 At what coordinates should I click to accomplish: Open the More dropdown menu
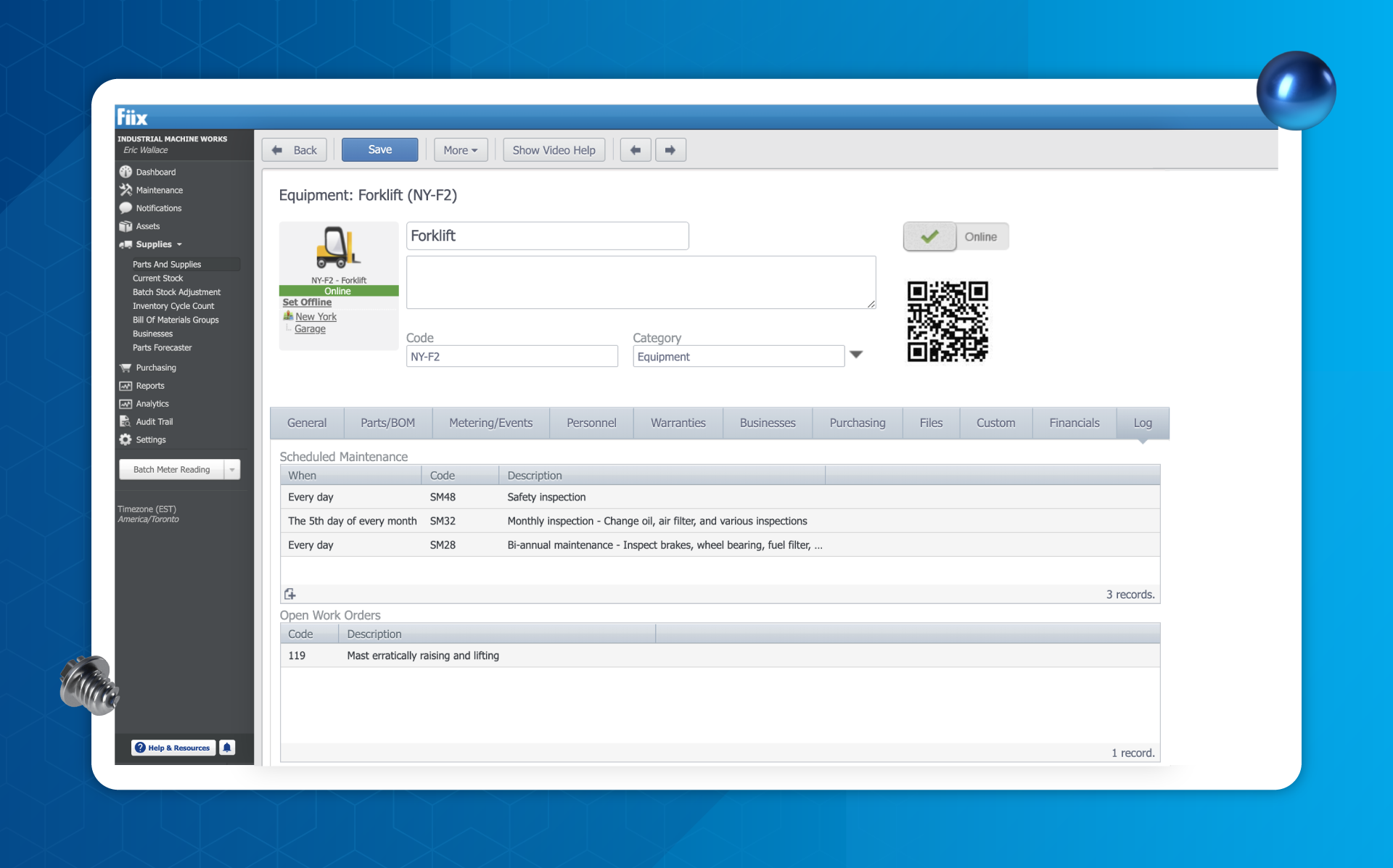(x=460, y=150)
